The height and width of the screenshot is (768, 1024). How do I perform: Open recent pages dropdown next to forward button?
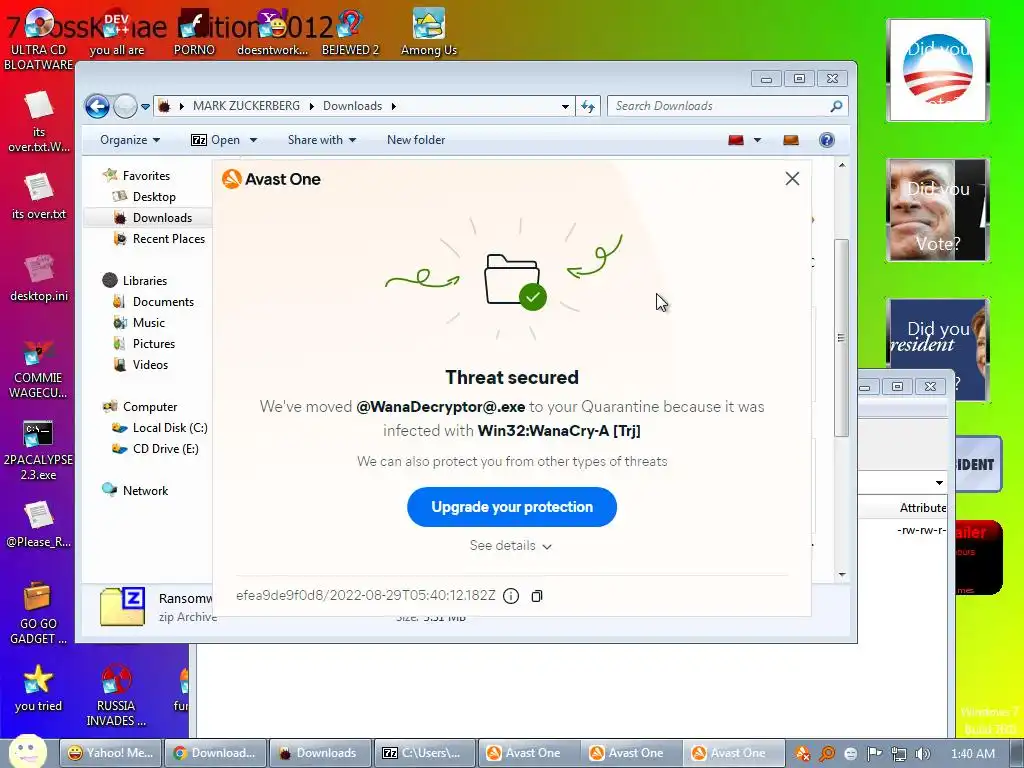[145, 106]
